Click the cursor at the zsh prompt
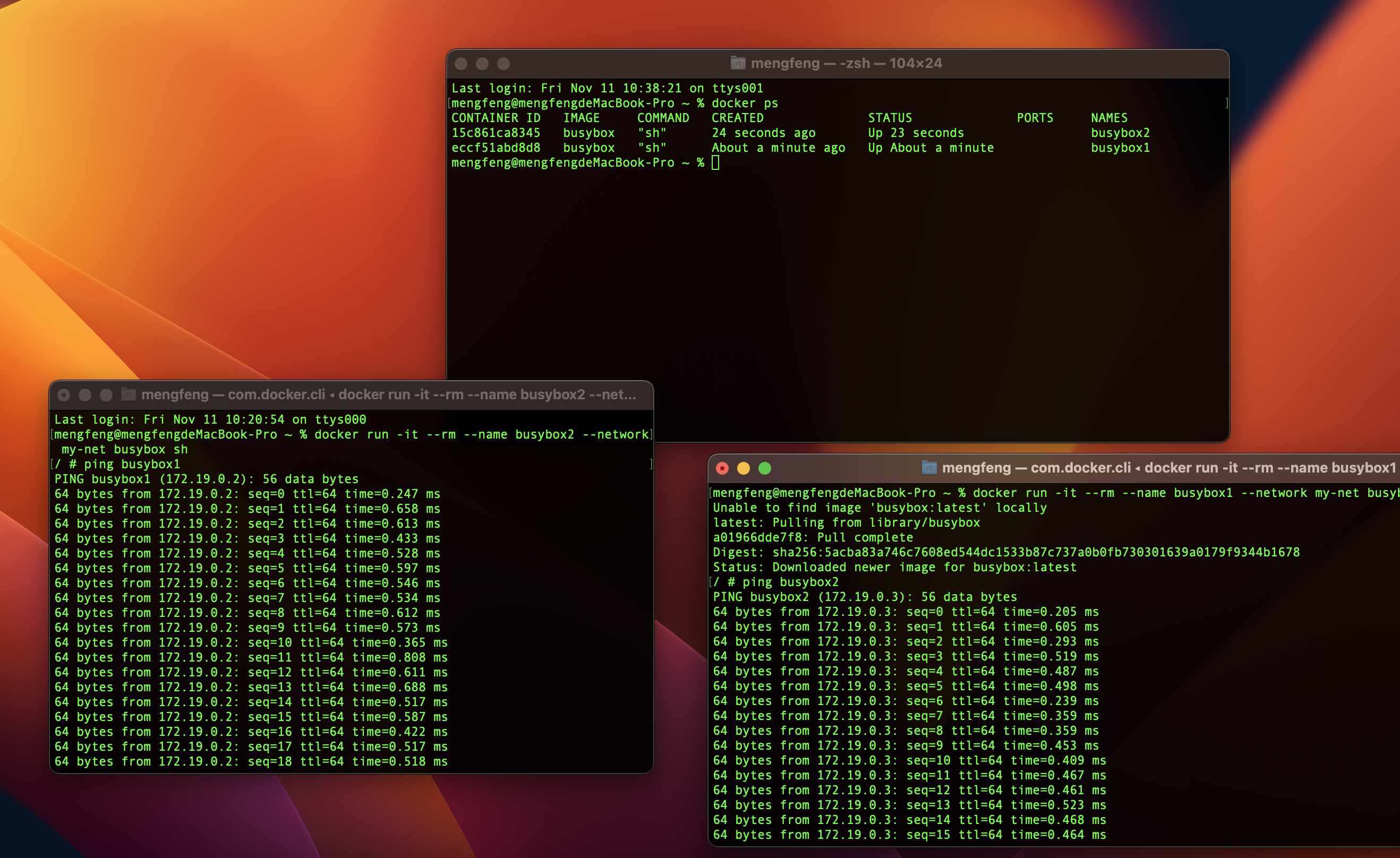The image size is (1400, 858). pos(715,162)
